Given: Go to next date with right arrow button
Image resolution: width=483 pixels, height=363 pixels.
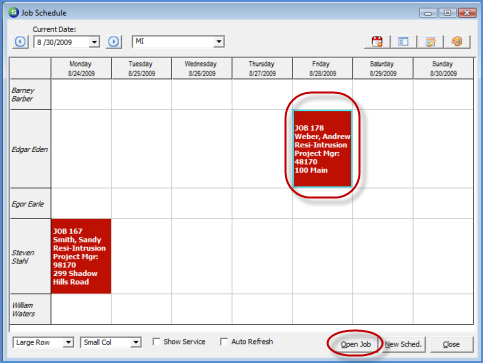Looking at the screenshot, I should coord(114,42).
